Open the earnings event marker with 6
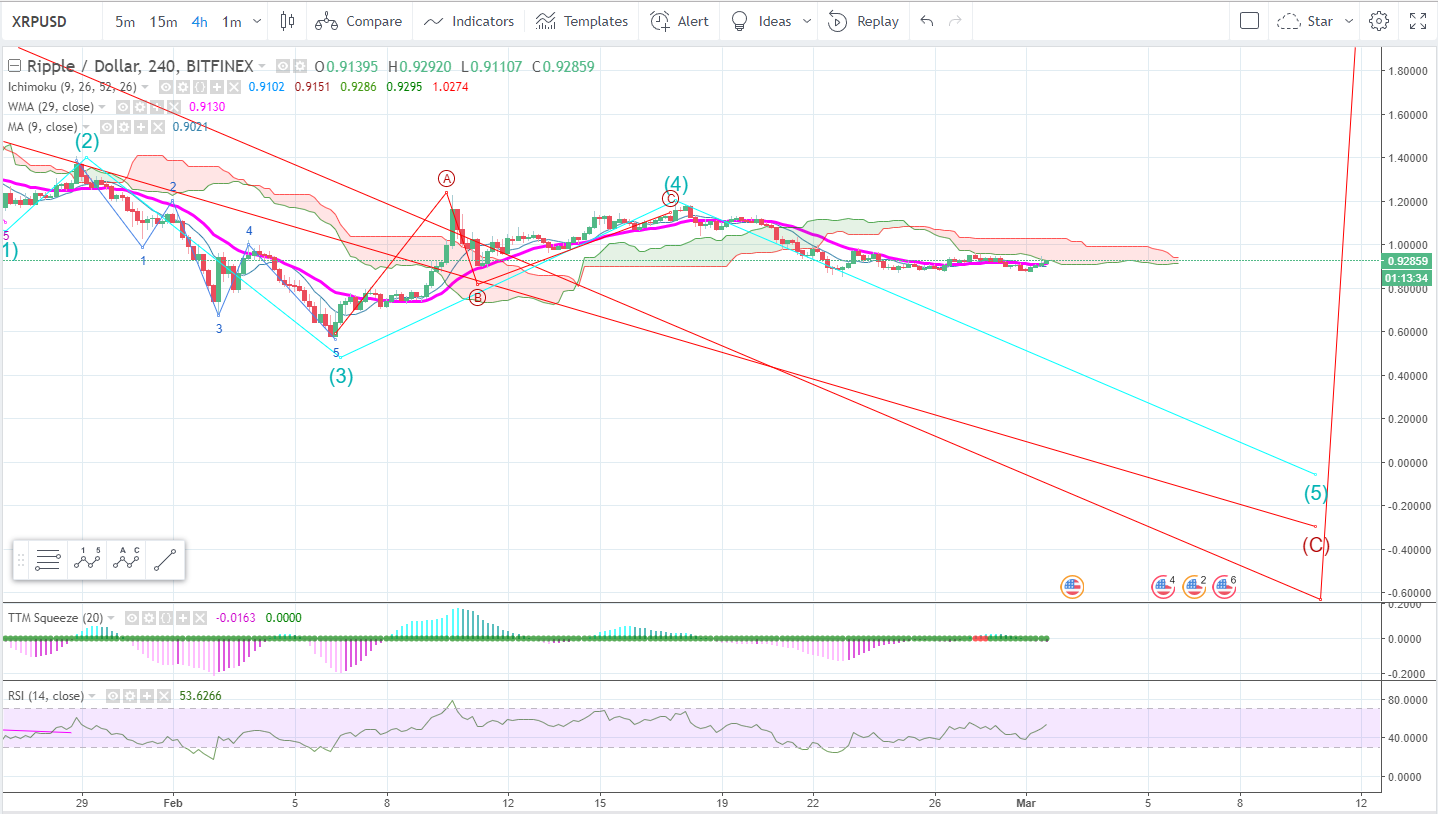The height and width of the screenshot is (814, 1438). pos(1225,587)
